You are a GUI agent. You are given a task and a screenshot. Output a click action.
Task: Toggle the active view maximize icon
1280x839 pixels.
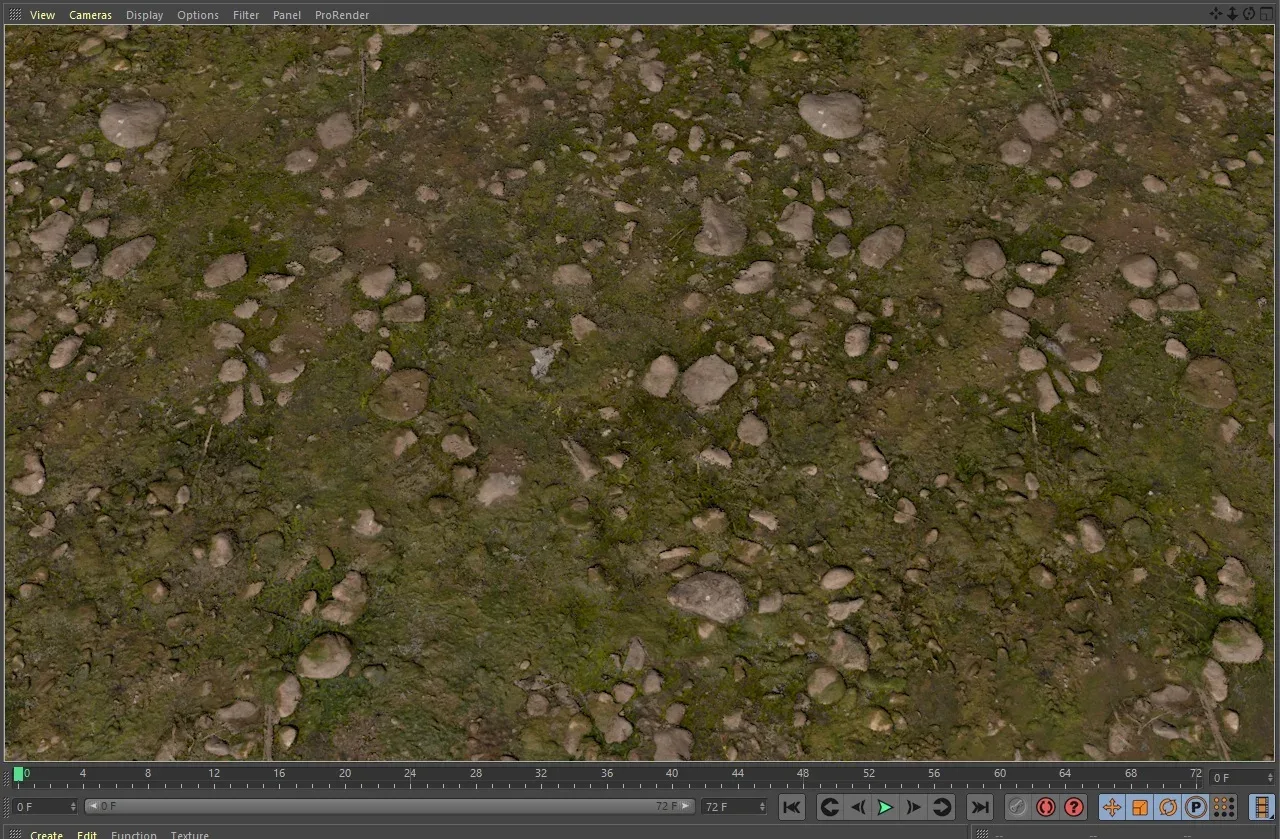click(1266, 13)
